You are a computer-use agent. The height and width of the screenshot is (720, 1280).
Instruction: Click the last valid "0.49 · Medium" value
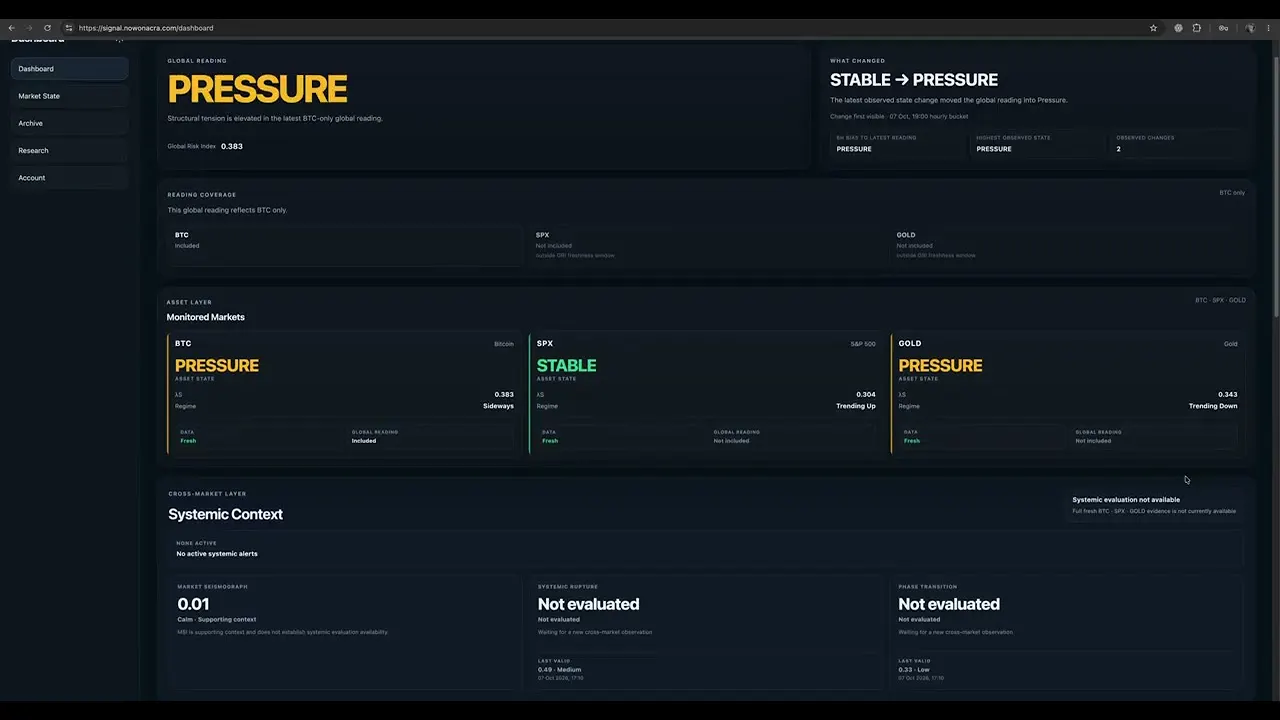click(559, 670)
